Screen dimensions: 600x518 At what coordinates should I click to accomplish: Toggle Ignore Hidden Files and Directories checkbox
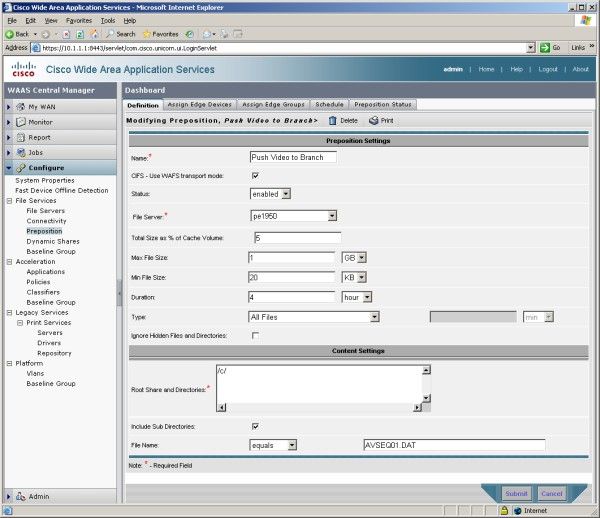pos(255,336)
